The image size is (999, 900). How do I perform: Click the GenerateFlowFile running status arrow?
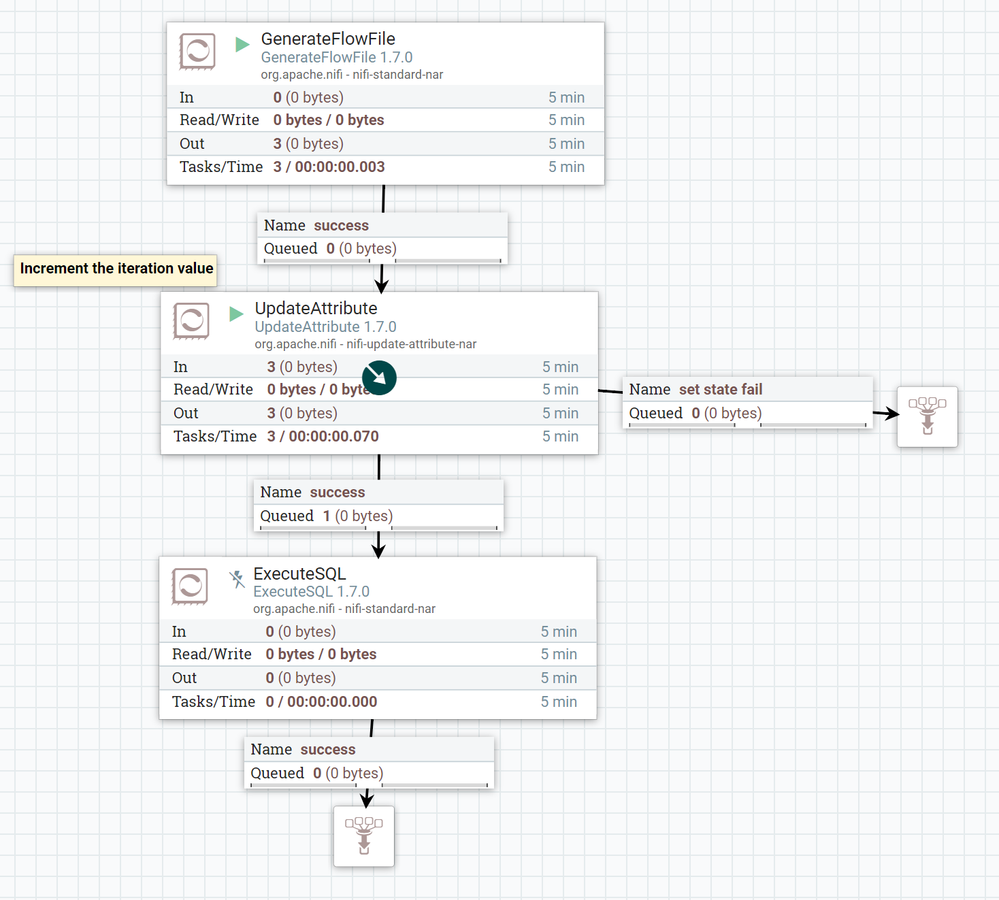tap(242, 44)
